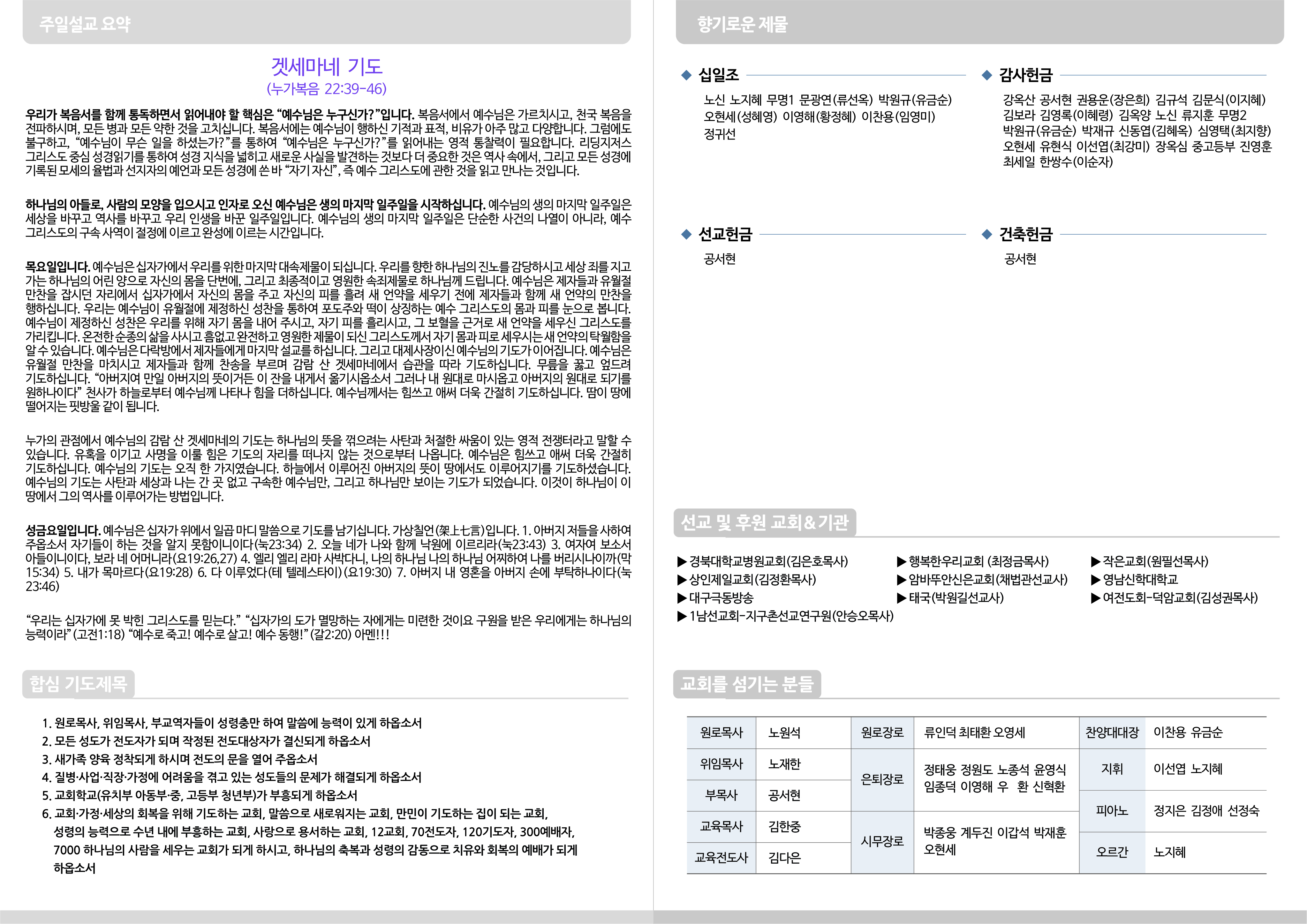Click the diamond bullet beside 감사헌금
The width and height of the screenshot is (1307, 924).
coord(987,75)
